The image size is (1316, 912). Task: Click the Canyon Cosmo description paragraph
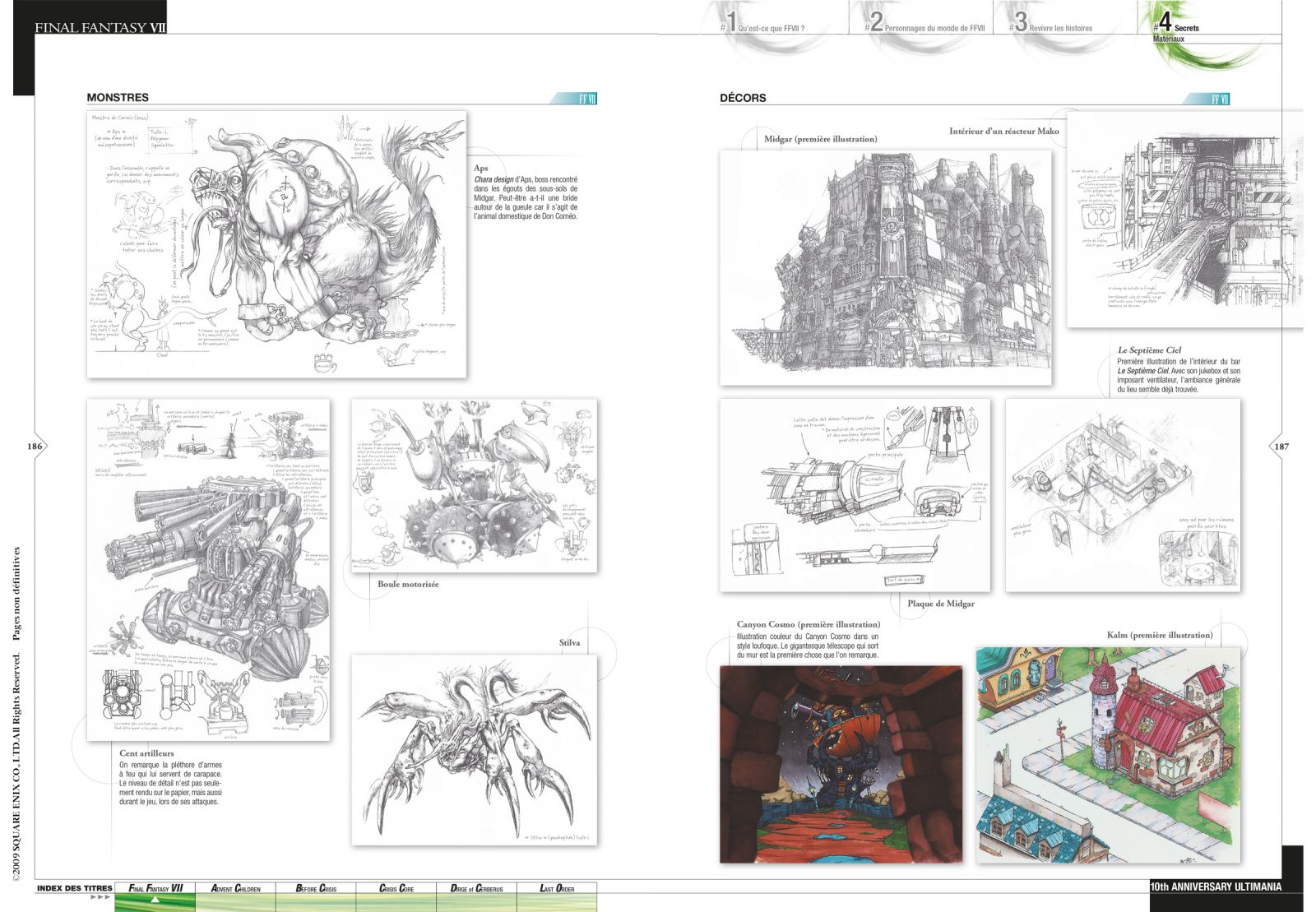pos(808,646)
